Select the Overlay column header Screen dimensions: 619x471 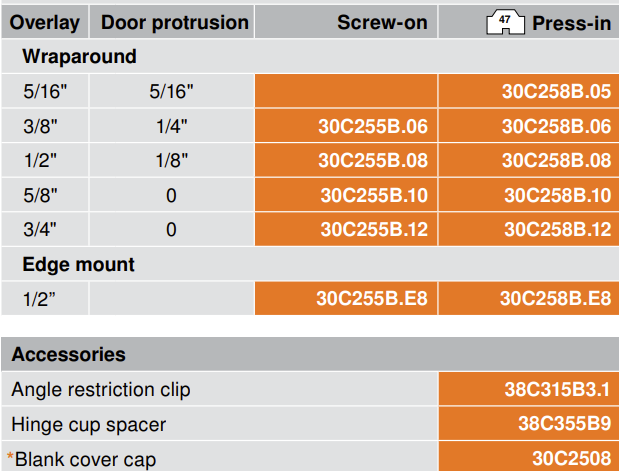[45, 23]
